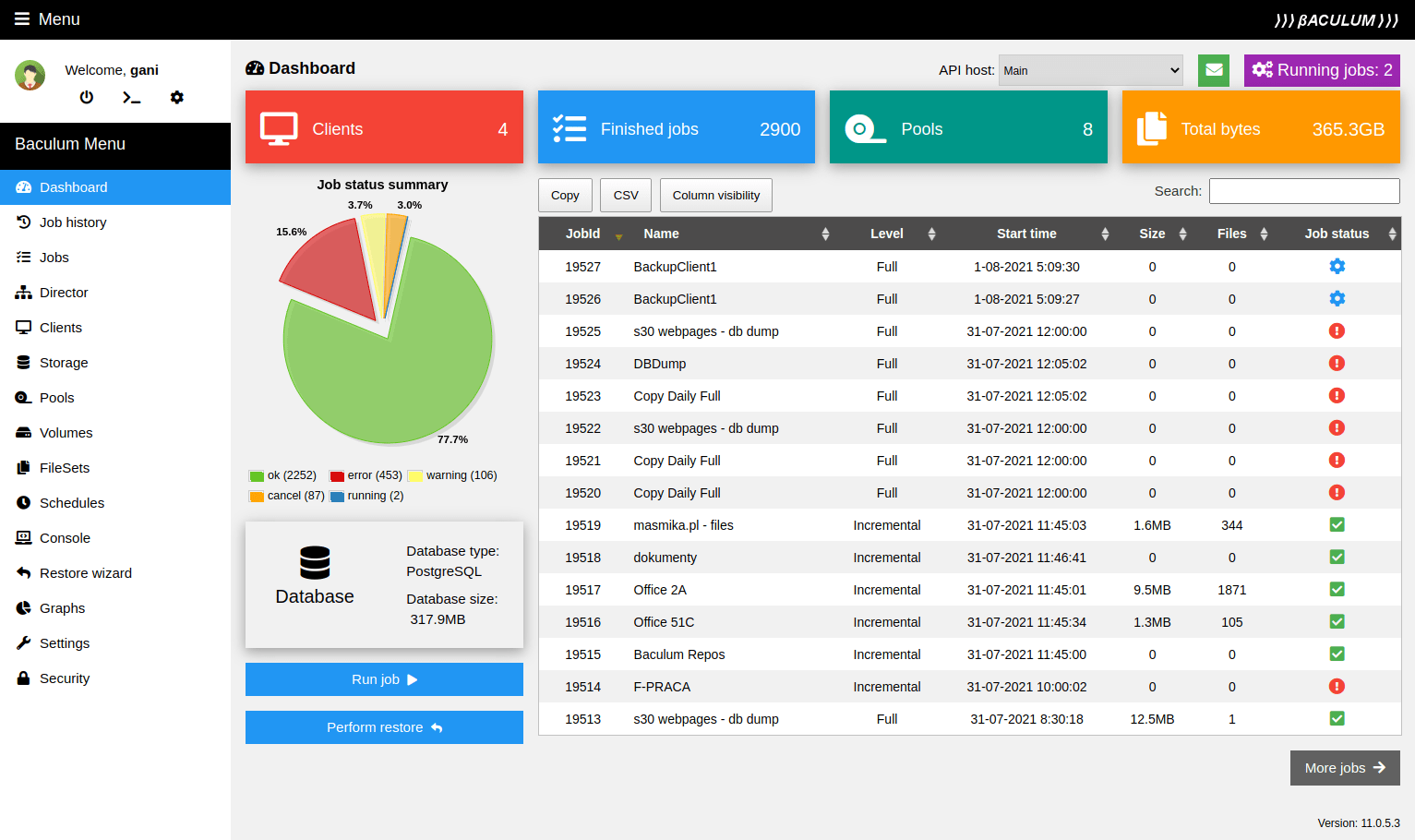Image resolution: width=1415 pixels, height=840 pixels.
Task: Click ok check status of job 19515
Action: click(1337, 654)
